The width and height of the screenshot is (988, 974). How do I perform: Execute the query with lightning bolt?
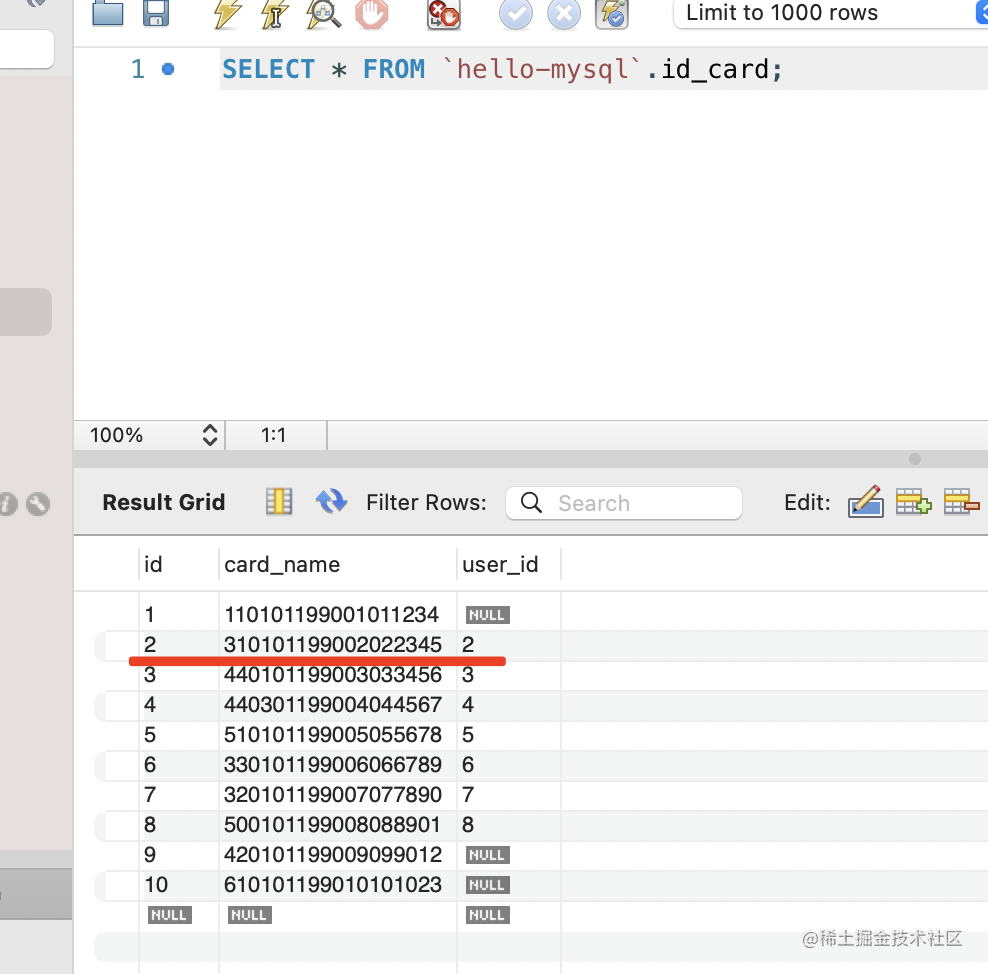click(x=227, y=13)
